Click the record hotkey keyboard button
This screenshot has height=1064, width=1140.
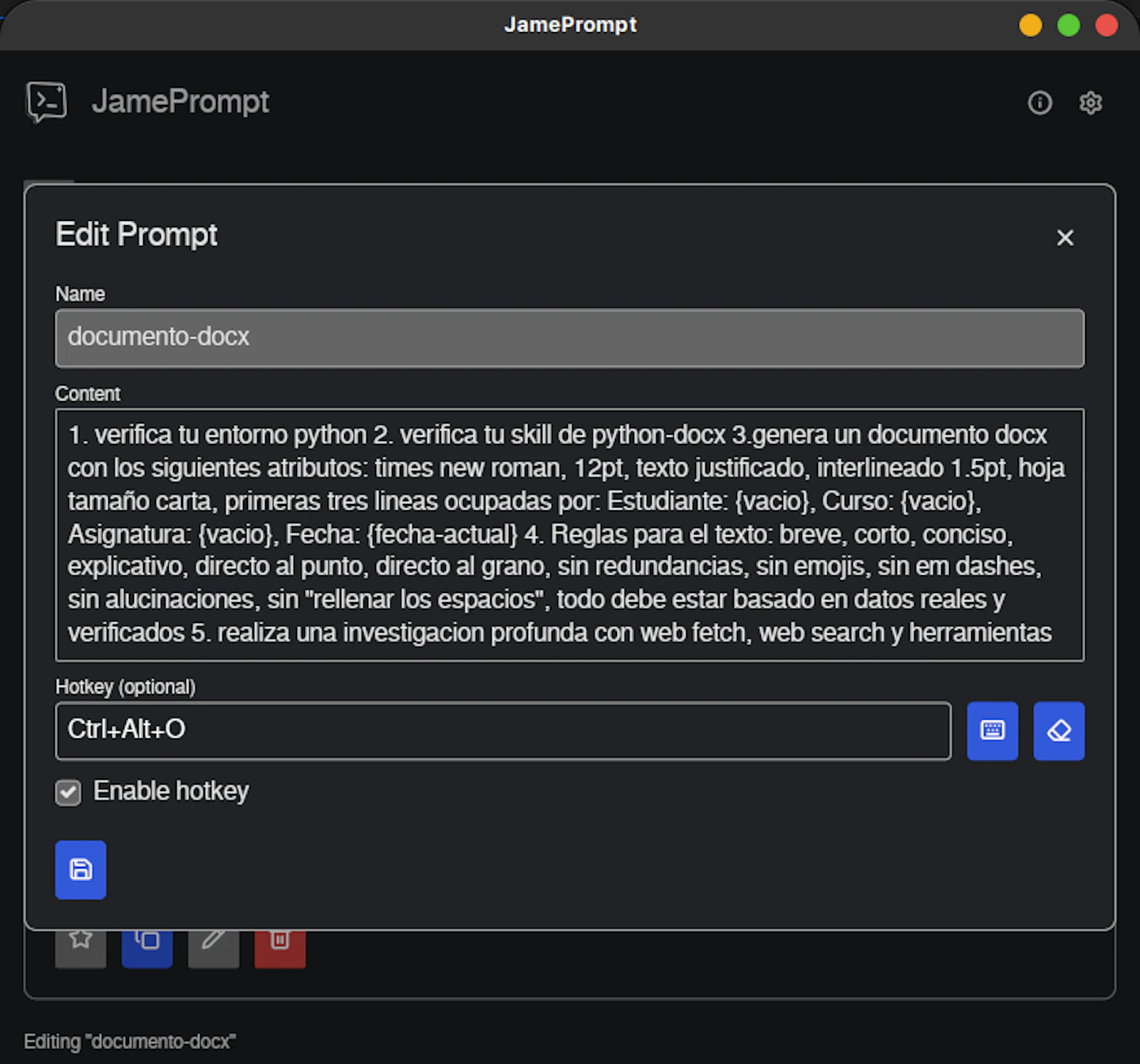[x=992, y=730]
